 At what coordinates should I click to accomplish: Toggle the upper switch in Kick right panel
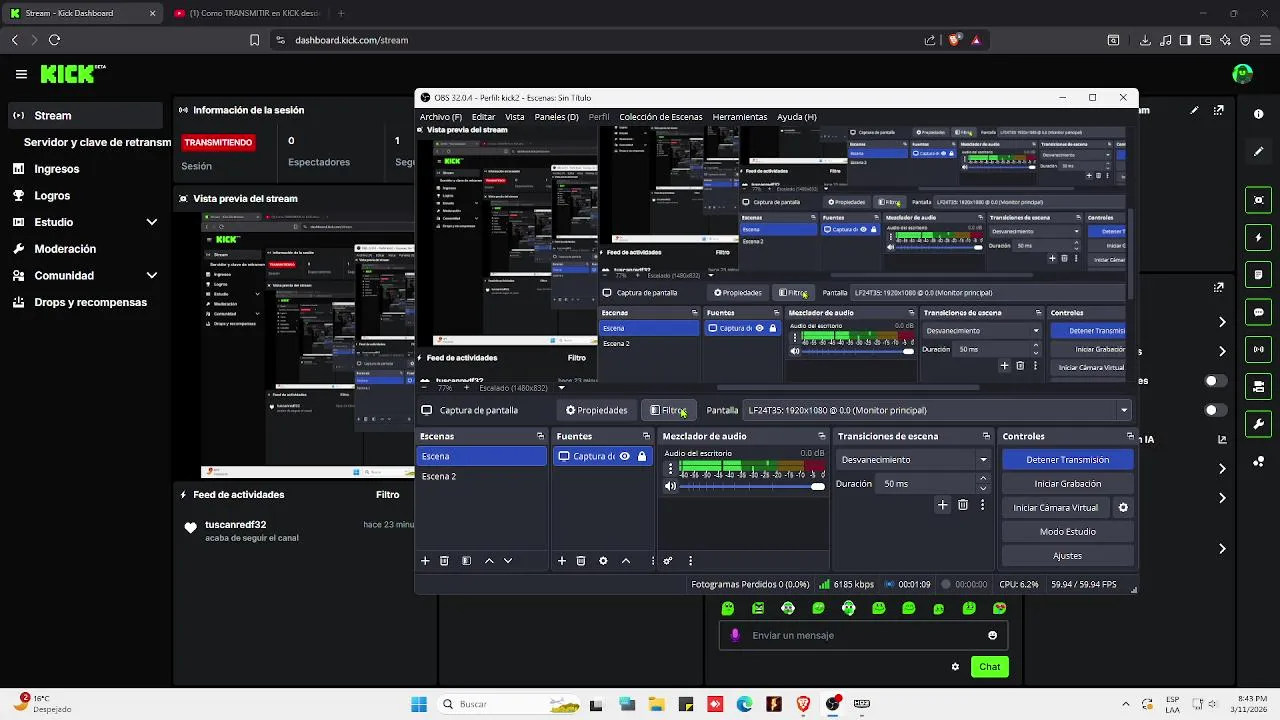1215,381
